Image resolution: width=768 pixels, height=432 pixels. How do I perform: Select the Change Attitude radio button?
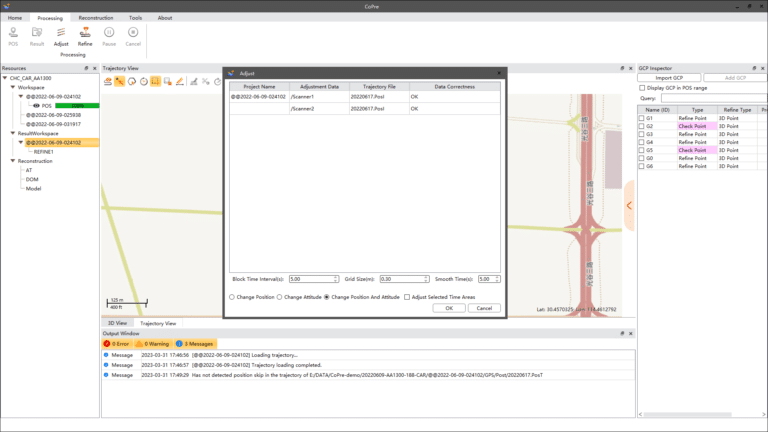tap(280, 297)
